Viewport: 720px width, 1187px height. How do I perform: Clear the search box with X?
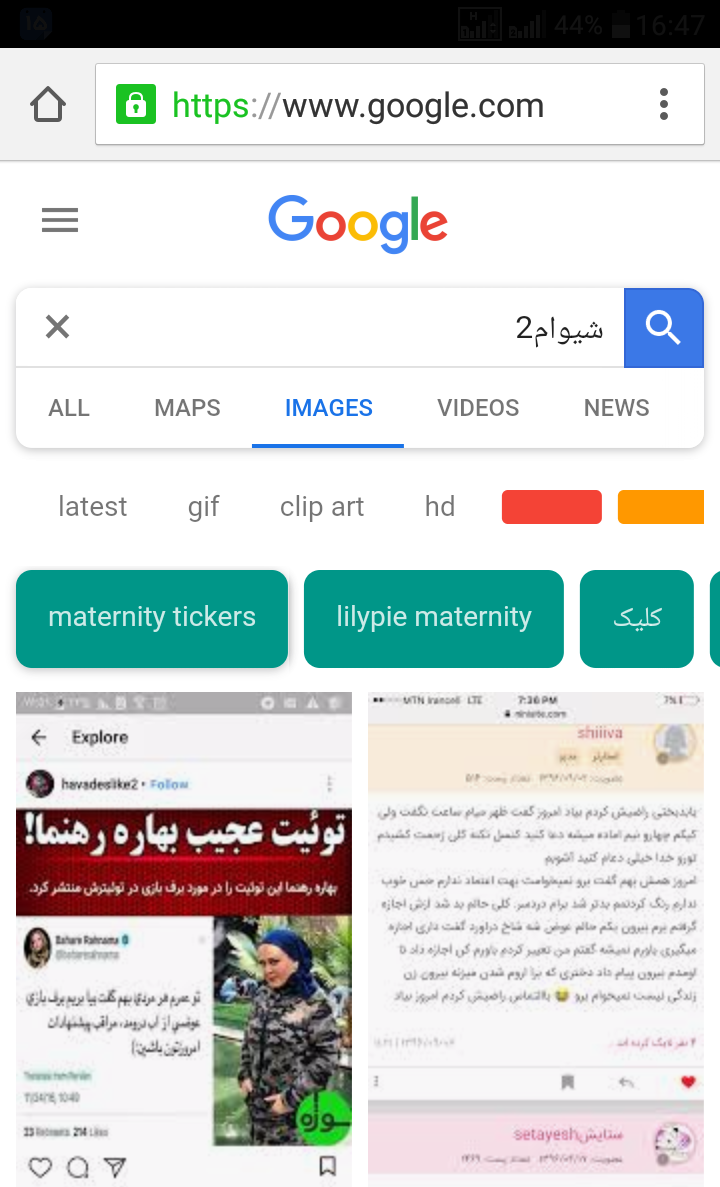pyautogui.click(x=58, y=327)
